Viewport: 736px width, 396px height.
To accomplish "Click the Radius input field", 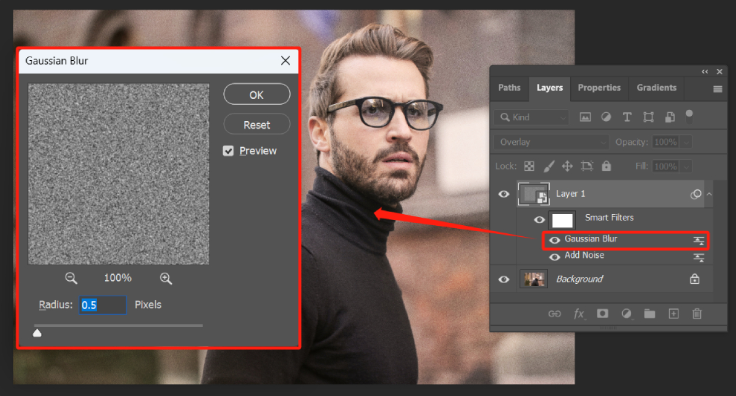I will (x=102, y=305).
